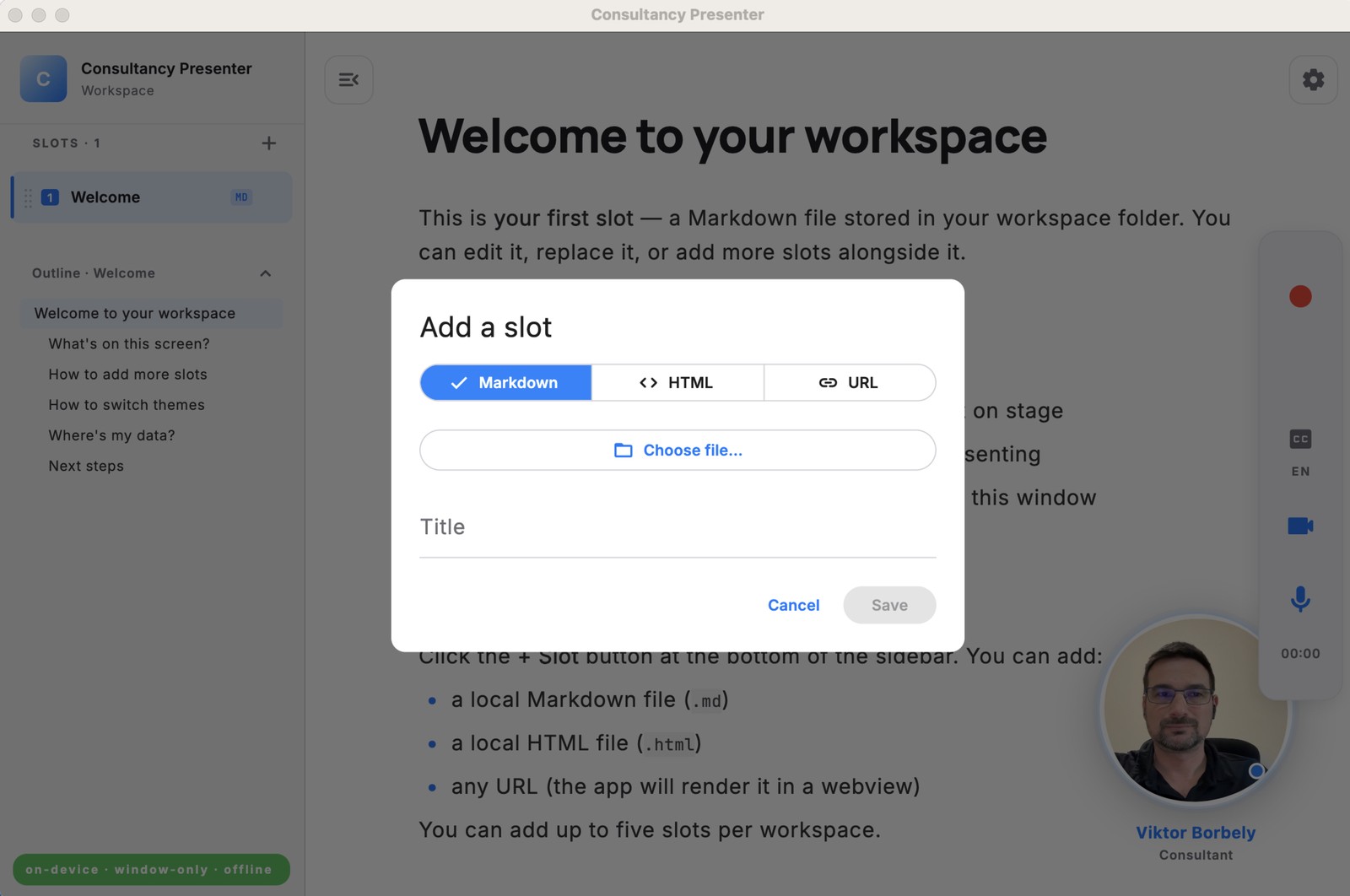Viewport: 1350px width, 896px height.
Task: Toggle closed captions CC icon
Action: point(1299,439)
